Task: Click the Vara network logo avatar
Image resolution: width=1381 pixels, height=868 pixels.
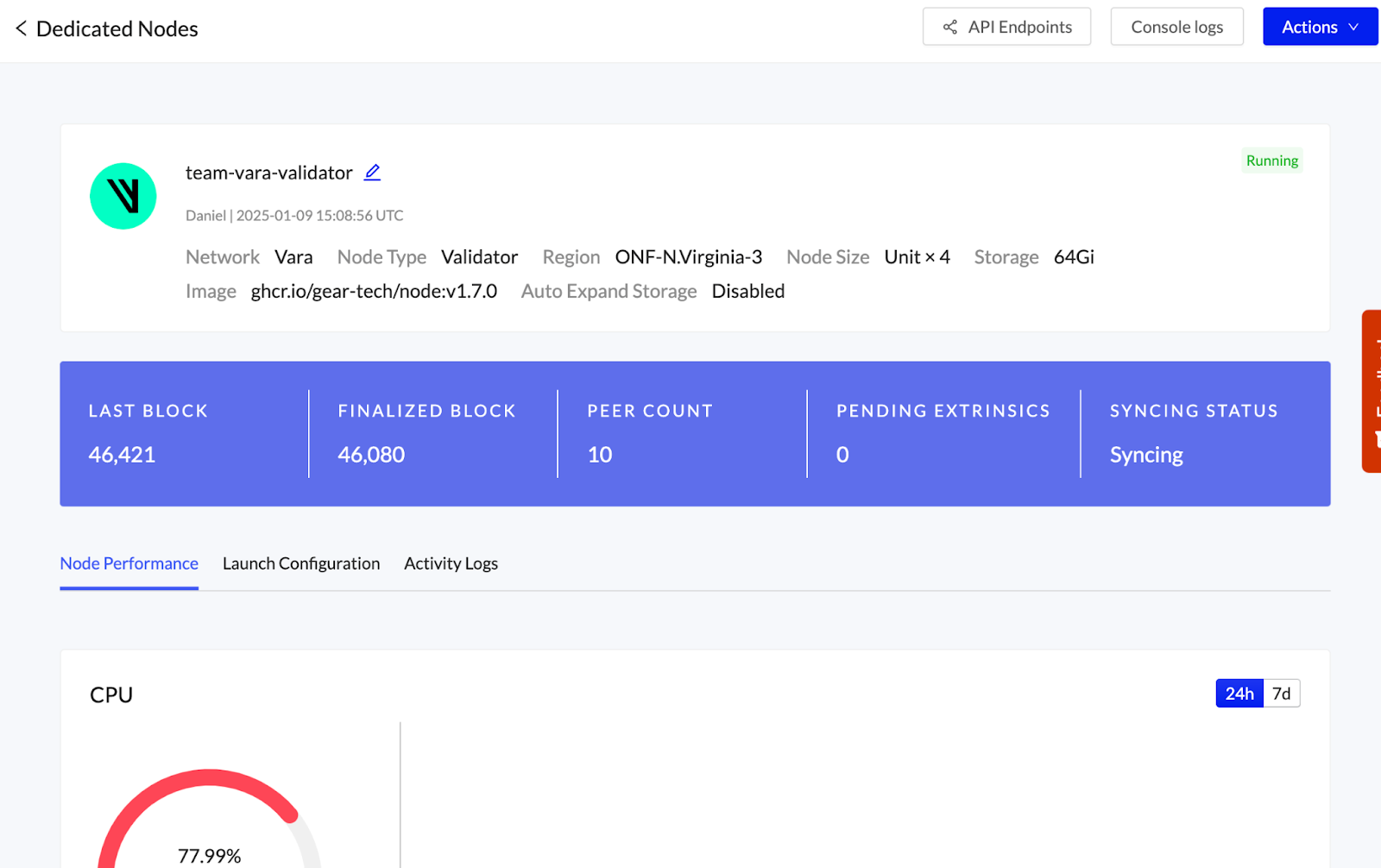Action: (123, 197)
